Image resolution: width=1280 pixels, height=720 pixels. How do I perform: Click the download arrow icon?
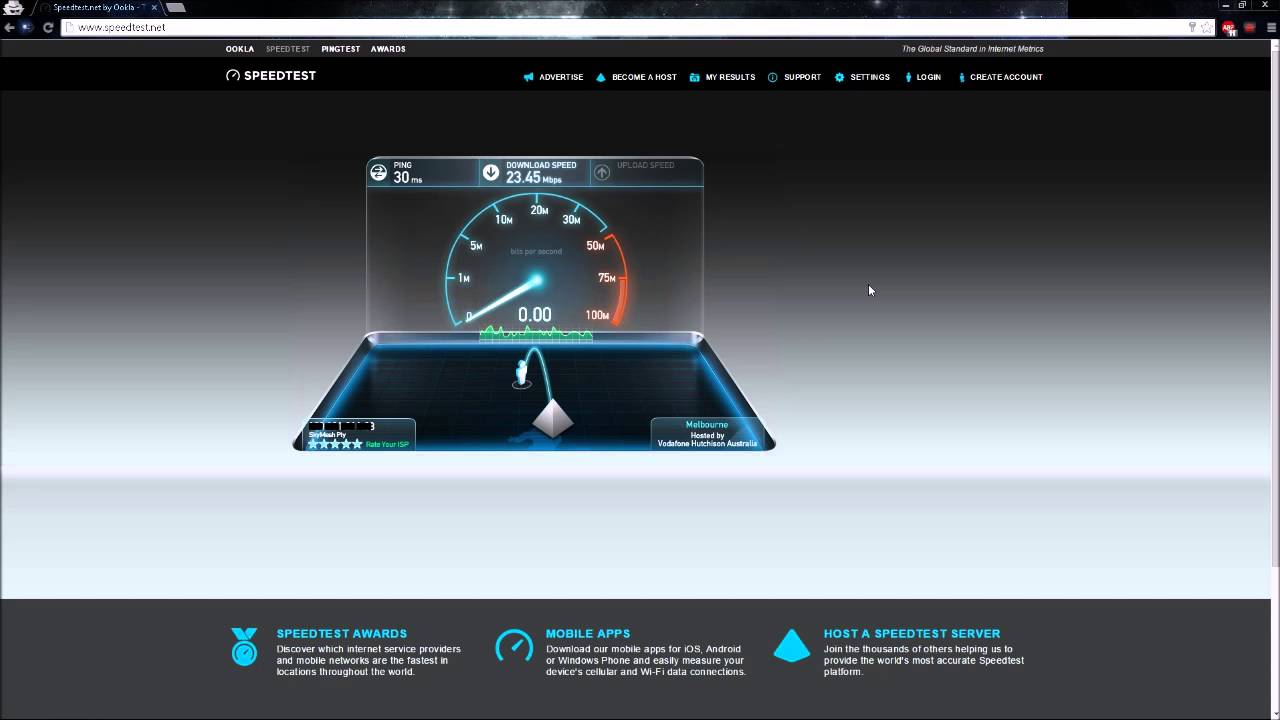pos(491,172)
